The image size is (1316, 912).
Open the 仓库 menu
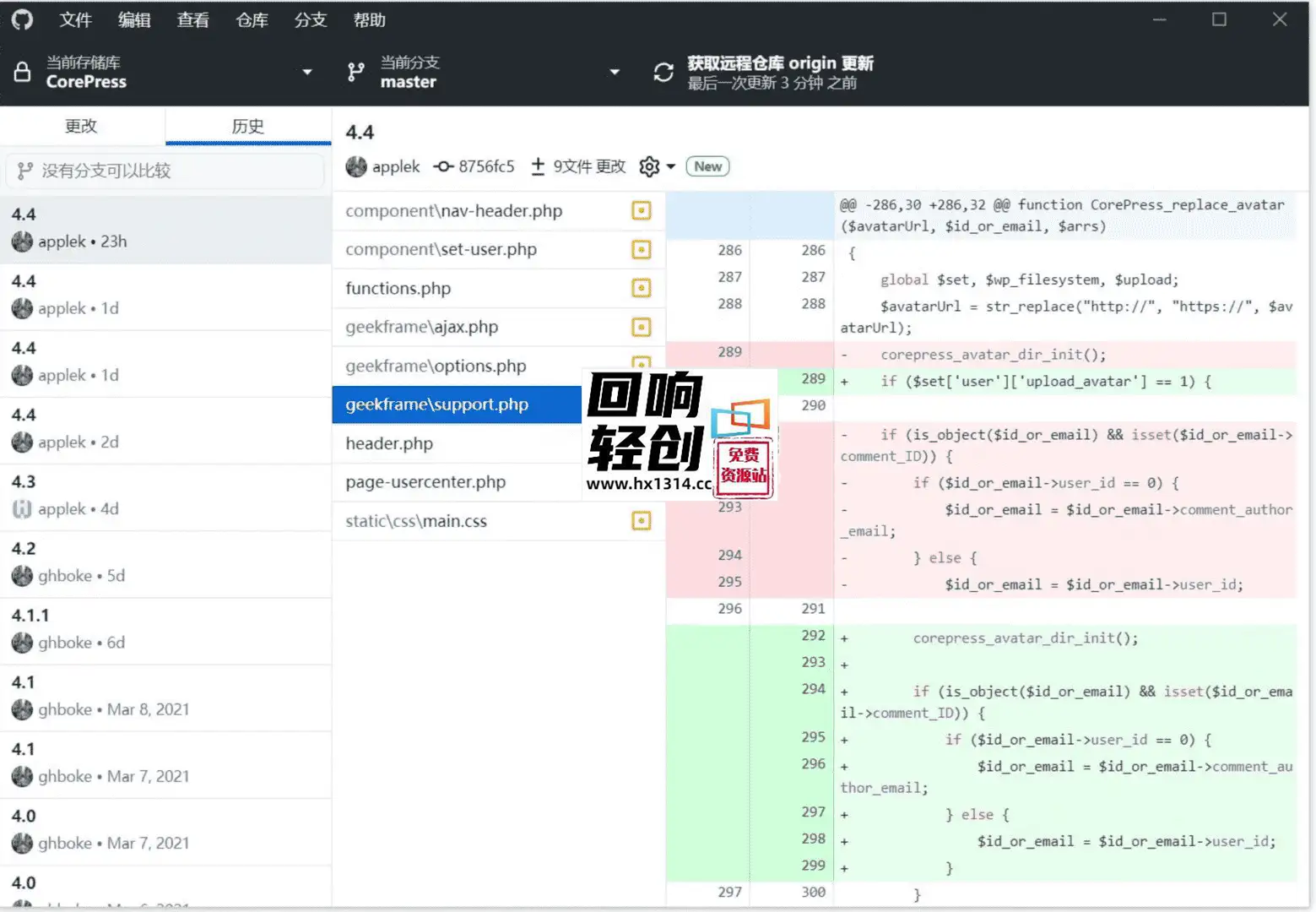point(252,20)
